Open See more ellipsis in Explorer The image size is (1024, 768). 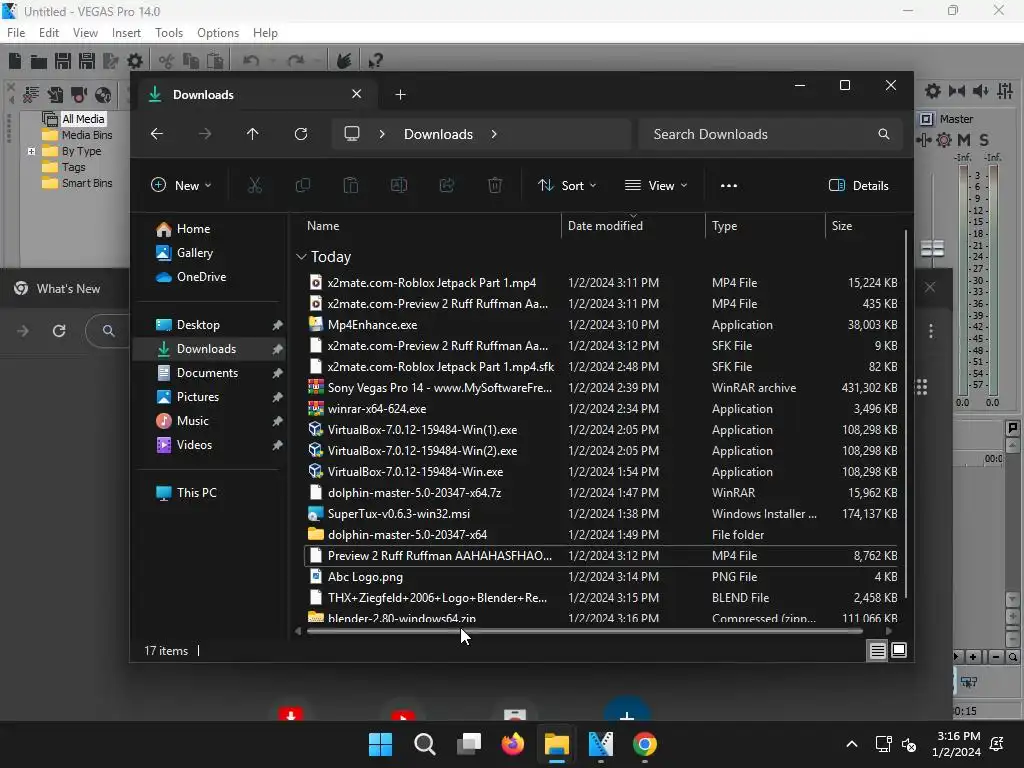pos(729,185)
